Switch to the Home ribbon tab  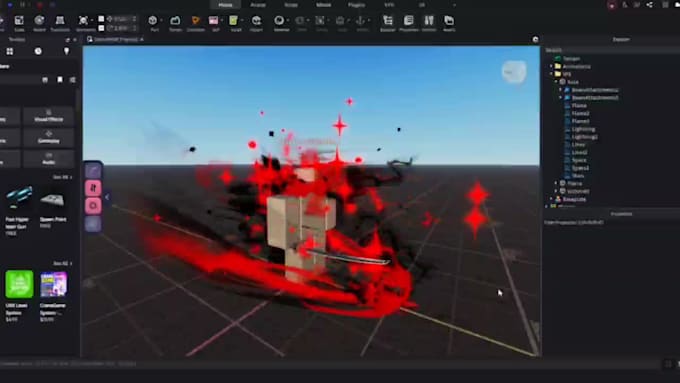click(x=226, y=5)
